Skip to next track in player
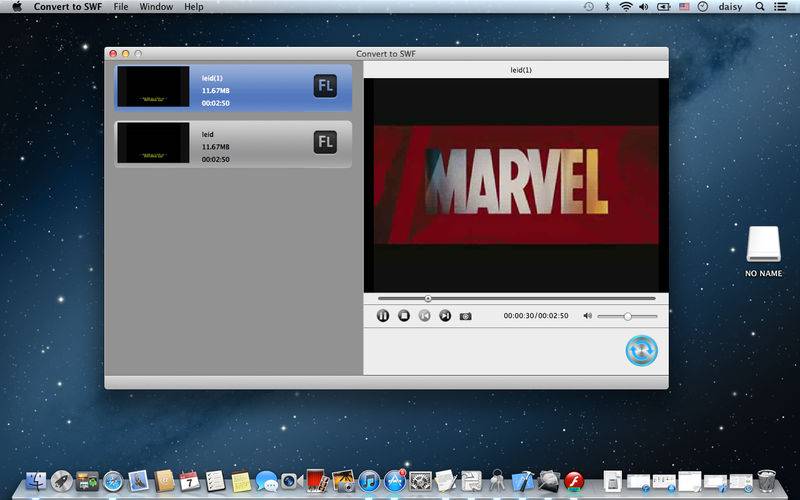Viewport: 800px width, 500px height. pyautogui.click(x=445, y=316)
